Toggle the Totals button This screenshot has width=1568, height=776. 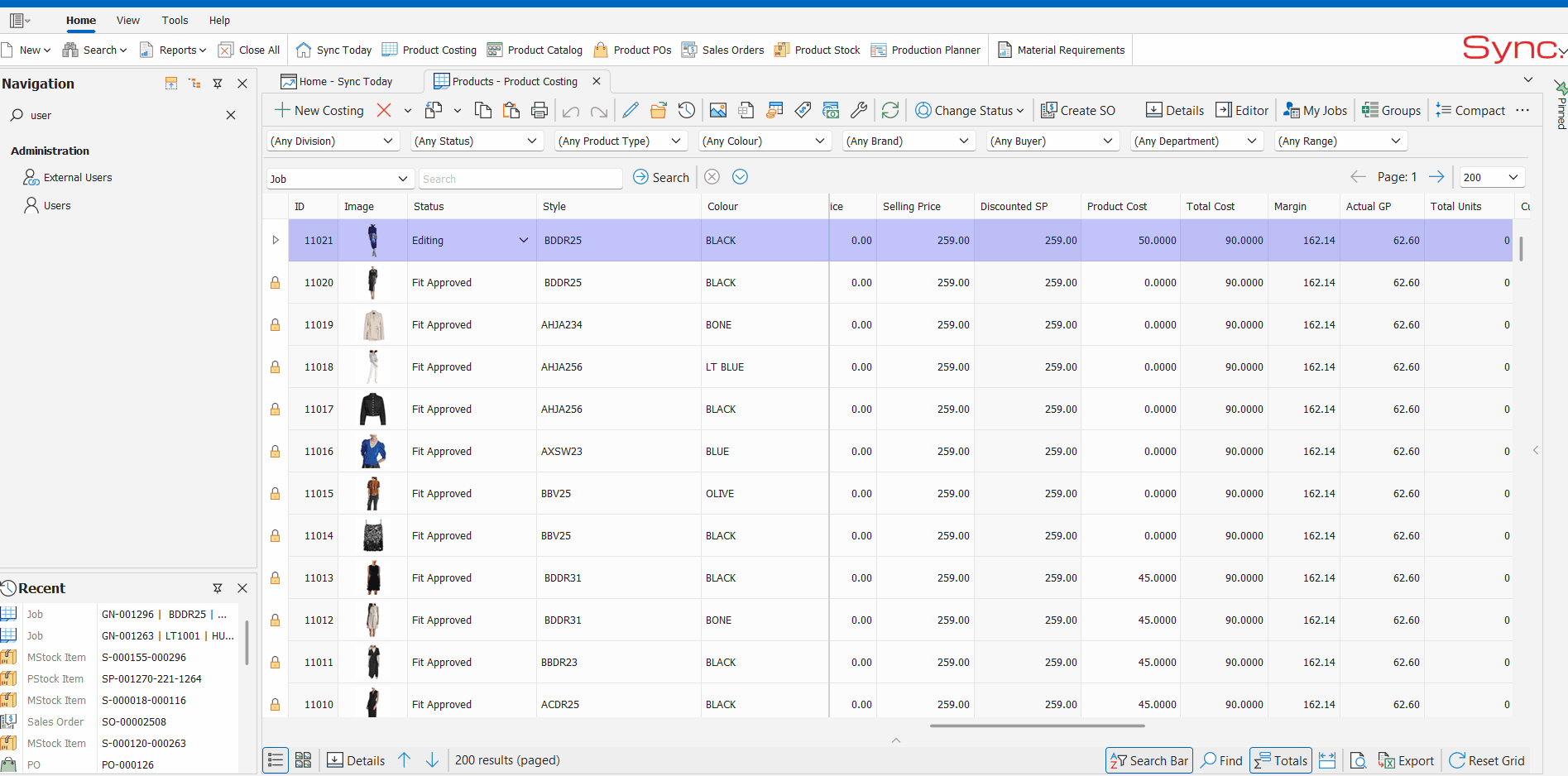pos(1281,760)
